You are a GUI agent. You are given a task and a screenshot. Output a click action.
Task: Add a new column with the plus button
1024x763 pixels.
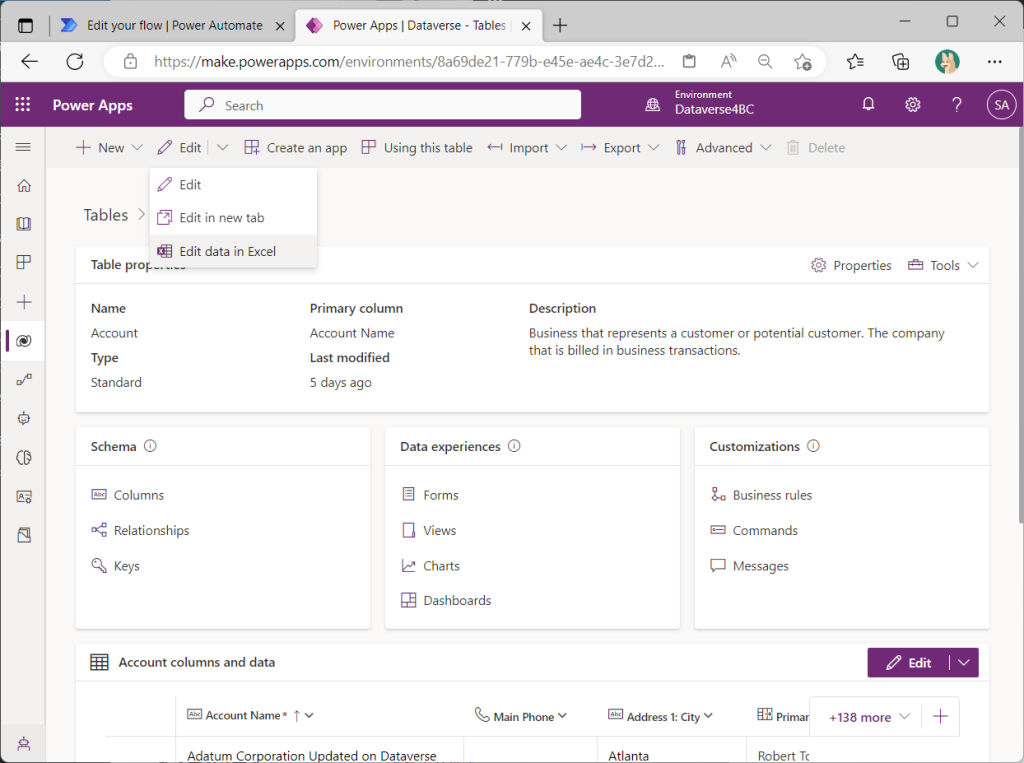(x=940, y=717)
